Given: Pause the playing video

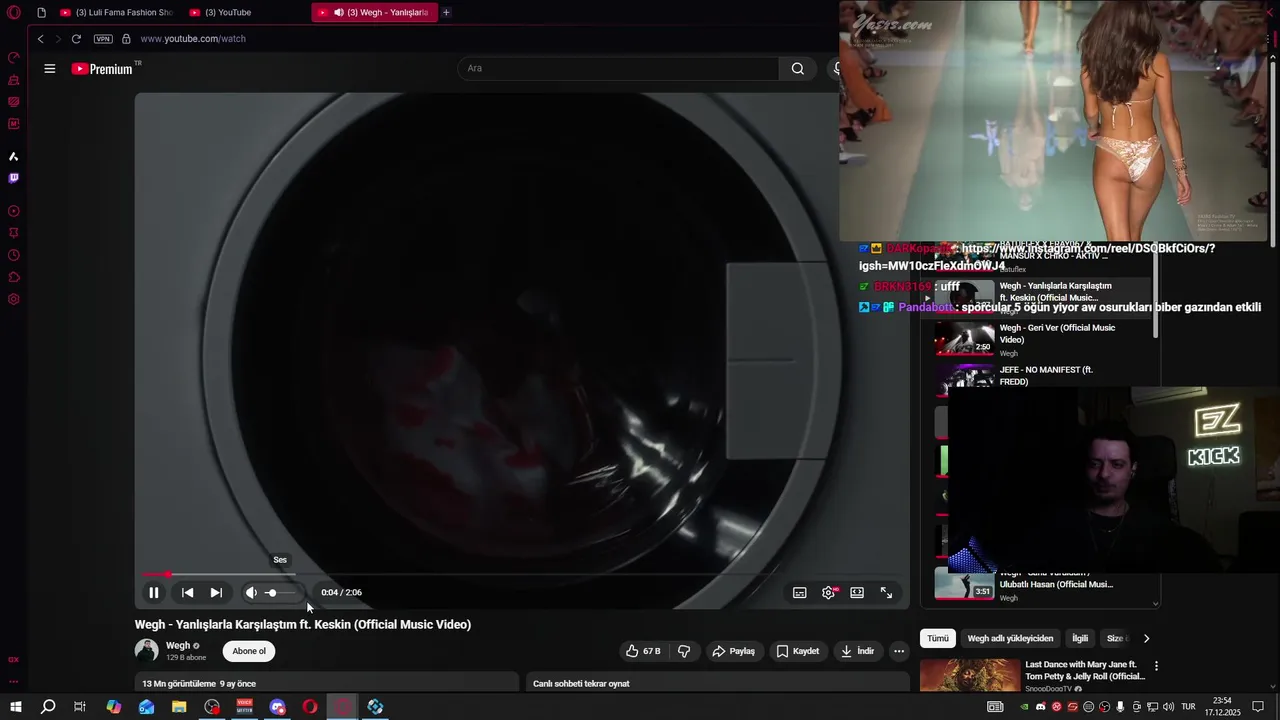Looking at the screenshot, I should (x=154, y=593).
